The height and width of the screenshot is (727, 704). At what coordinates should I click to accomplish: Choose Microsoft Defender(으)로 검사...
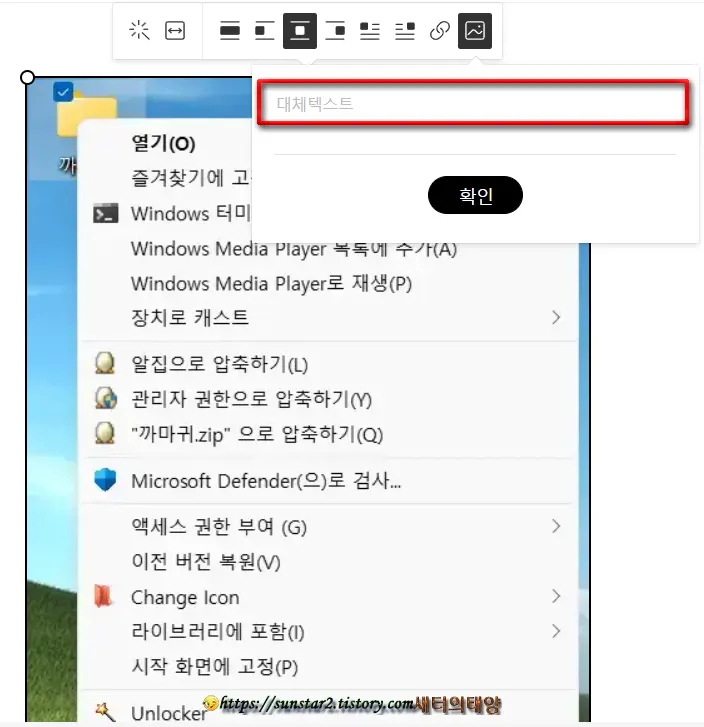pos(266,481)
